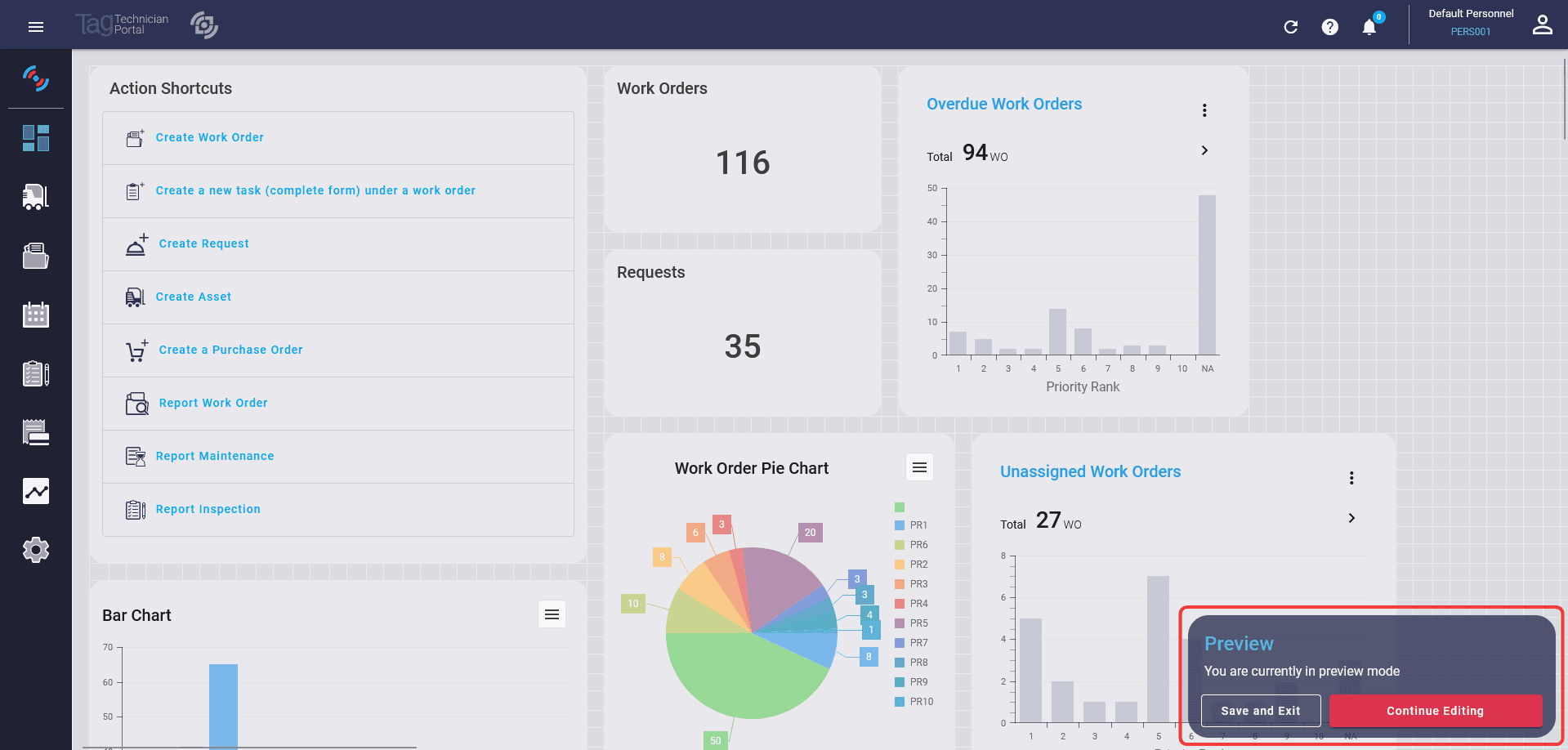Image resolution: width=1568 pixels, height=750 pixels.
Task: Expand Overdue Work Orders total arrow
Action: click(x=1204, y=150)
